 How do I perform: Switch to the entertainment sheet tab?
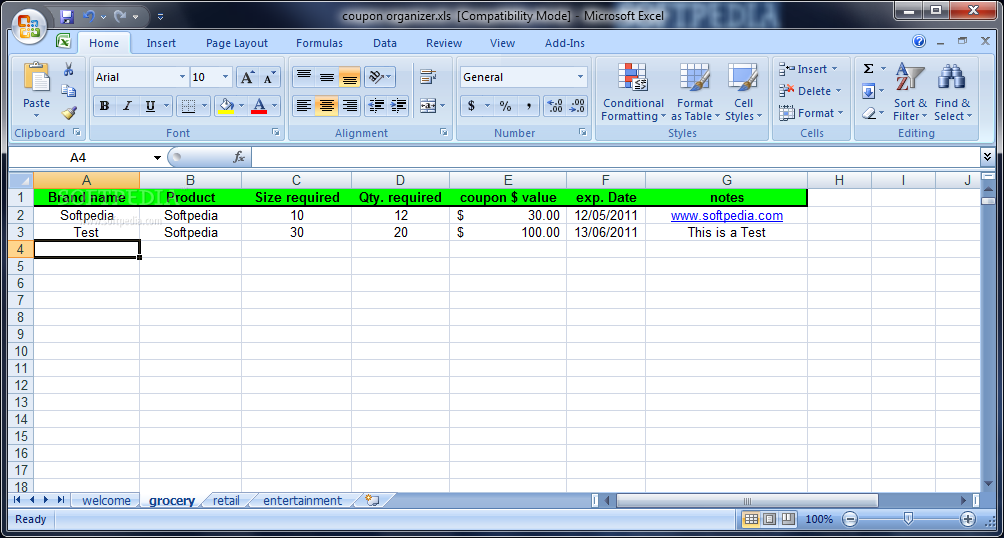tap(303, 500)
